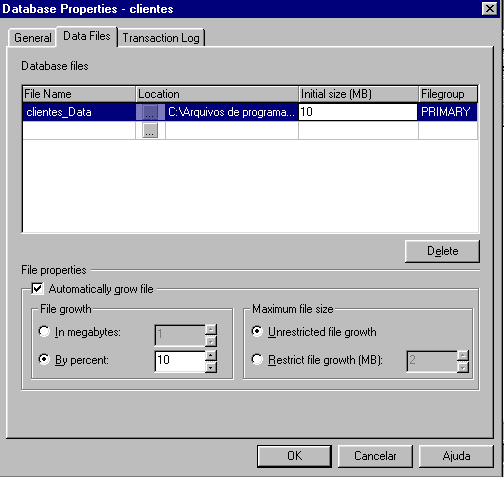Confirm with the OK button
The image size is (504, 477).
294,456
